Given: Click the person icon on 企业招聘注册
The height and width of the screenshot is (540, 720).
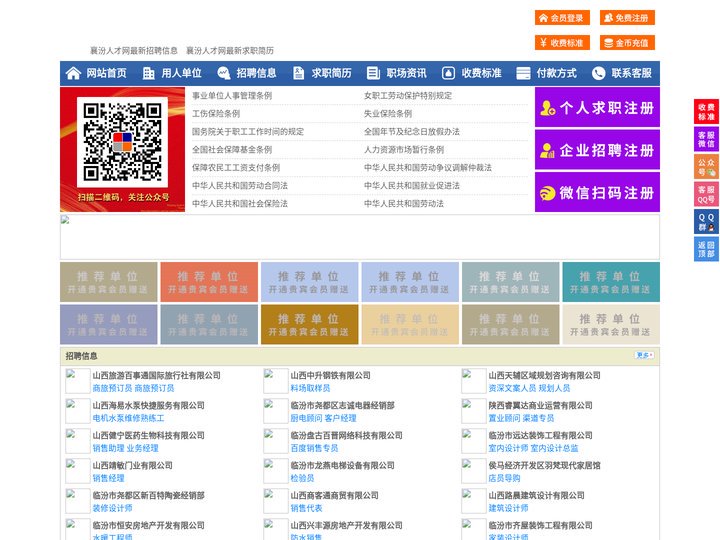Looking at the screenshot, I should (x=547, y=150).
